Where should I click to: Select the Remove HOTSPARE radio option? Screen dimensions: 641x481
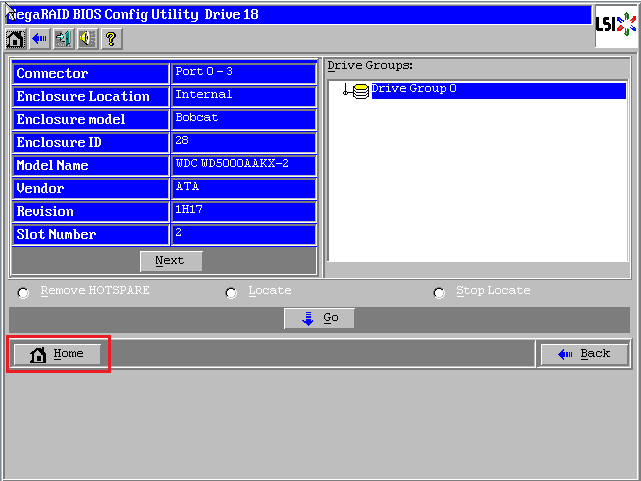coord(23,293)
